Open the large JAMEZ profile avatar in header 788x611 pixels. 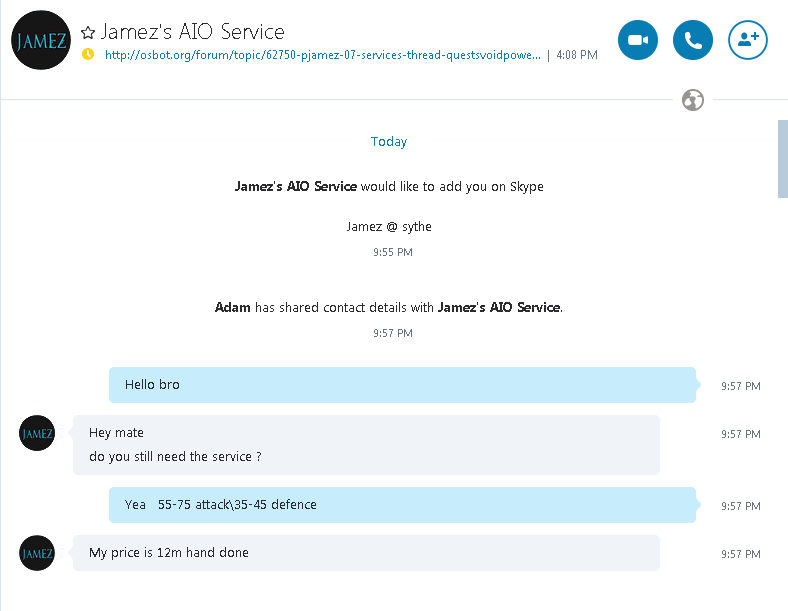point(41,40)
